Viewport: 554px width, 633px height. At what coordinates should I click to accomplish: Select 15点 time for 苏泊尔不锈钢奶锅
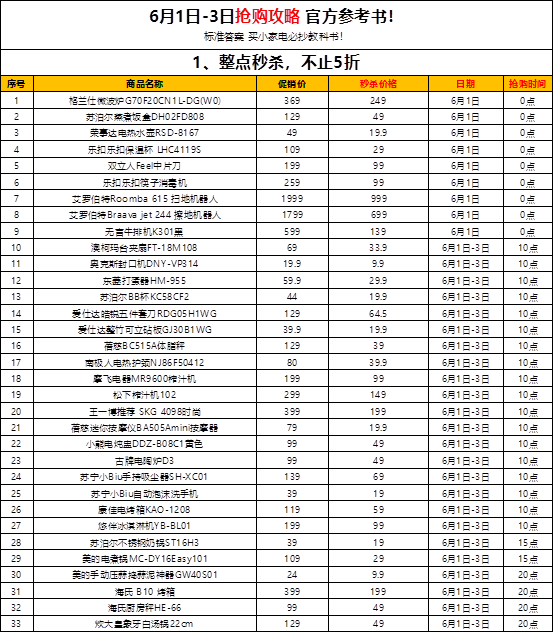pos(528,543)
